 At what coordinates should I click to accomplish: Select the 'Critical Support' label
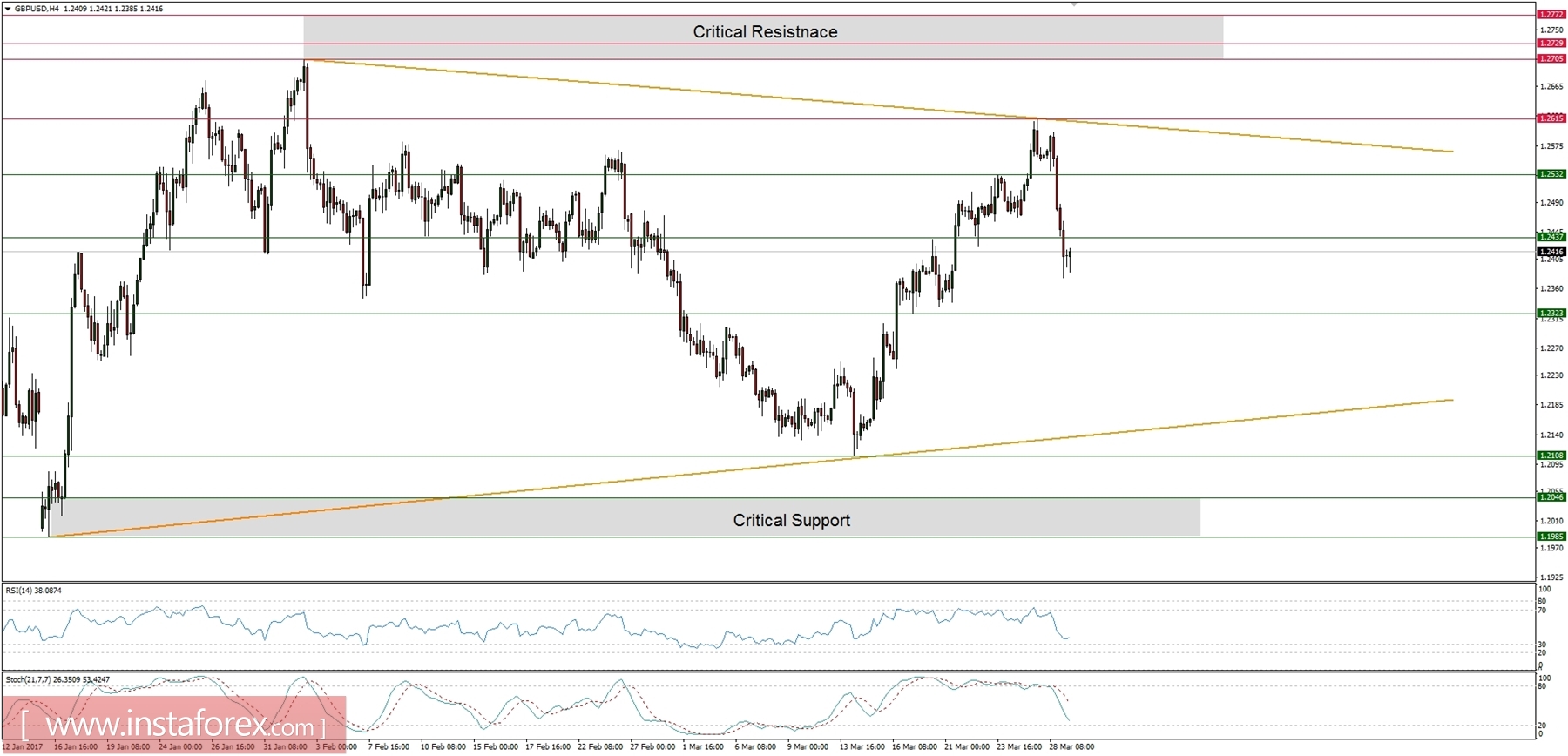[x=791, y=520]
